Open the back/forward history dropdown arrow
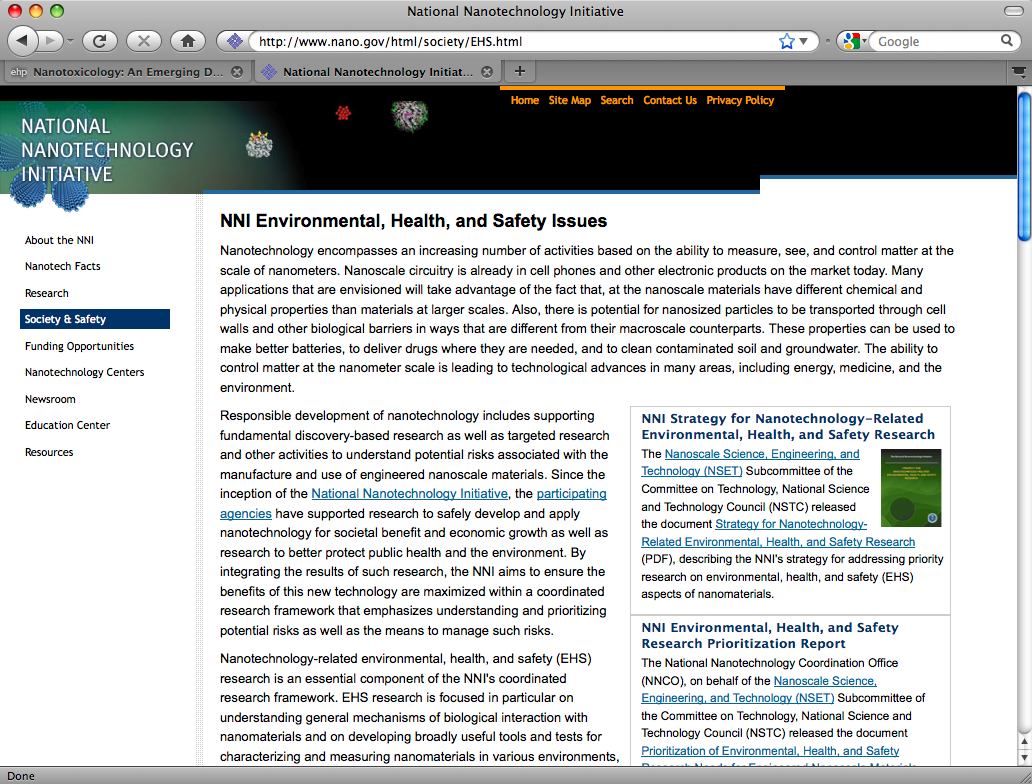The width and height of the screenshot is (1032, 784). 70,41
